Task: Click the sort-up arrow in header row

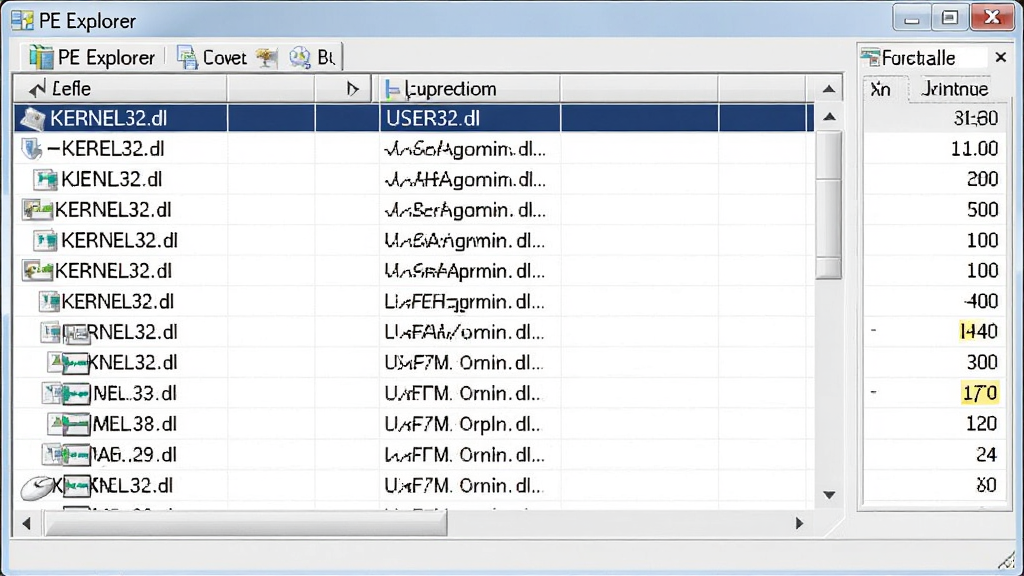Action: [829, 89]
